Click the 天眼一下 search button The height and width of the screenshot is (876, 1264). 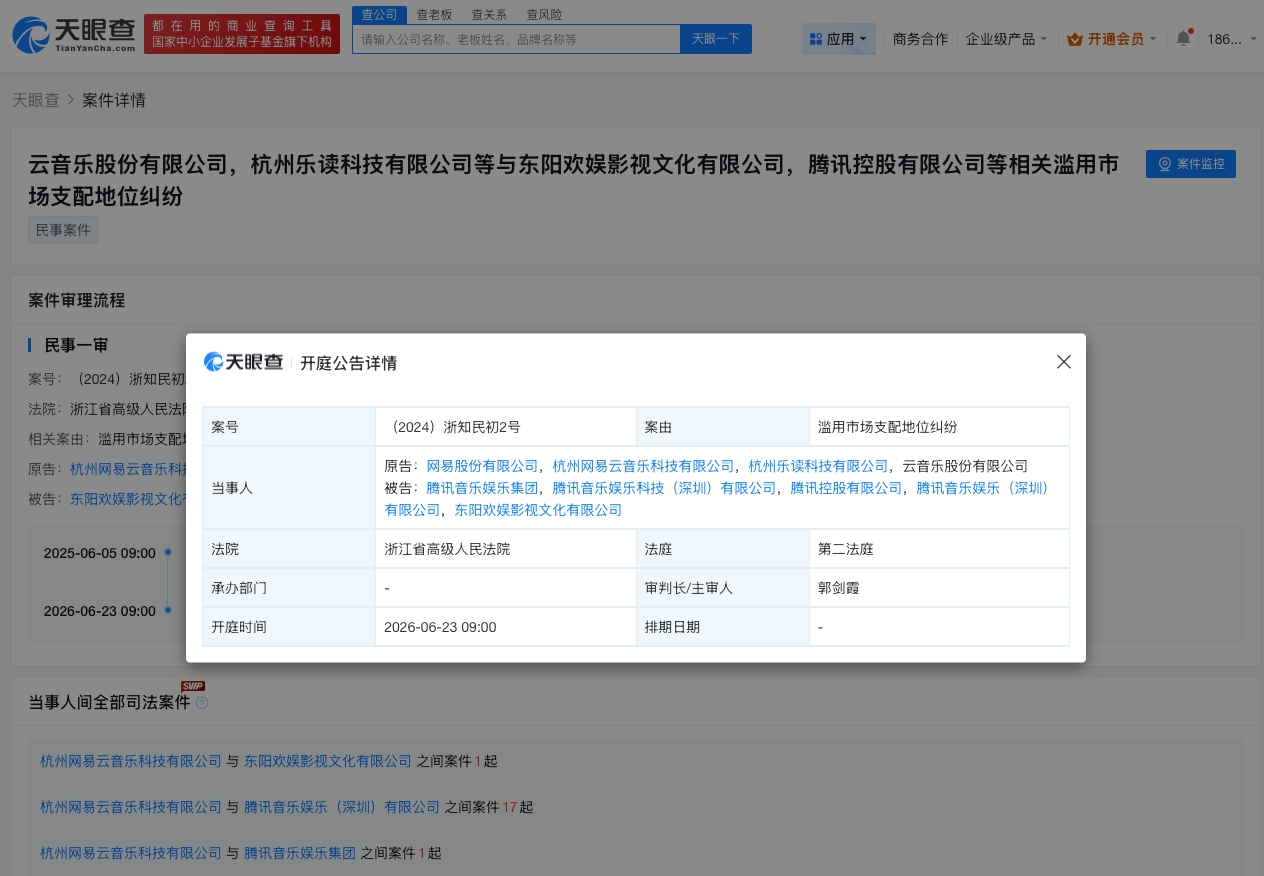pyautogui.click(x=716, y=39)
